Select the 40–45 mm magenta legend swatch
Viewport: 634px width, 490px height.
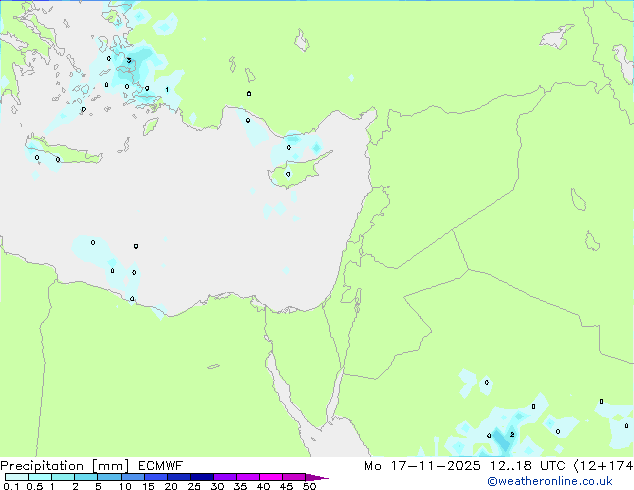pyautogui.click(x=271, y=477)
